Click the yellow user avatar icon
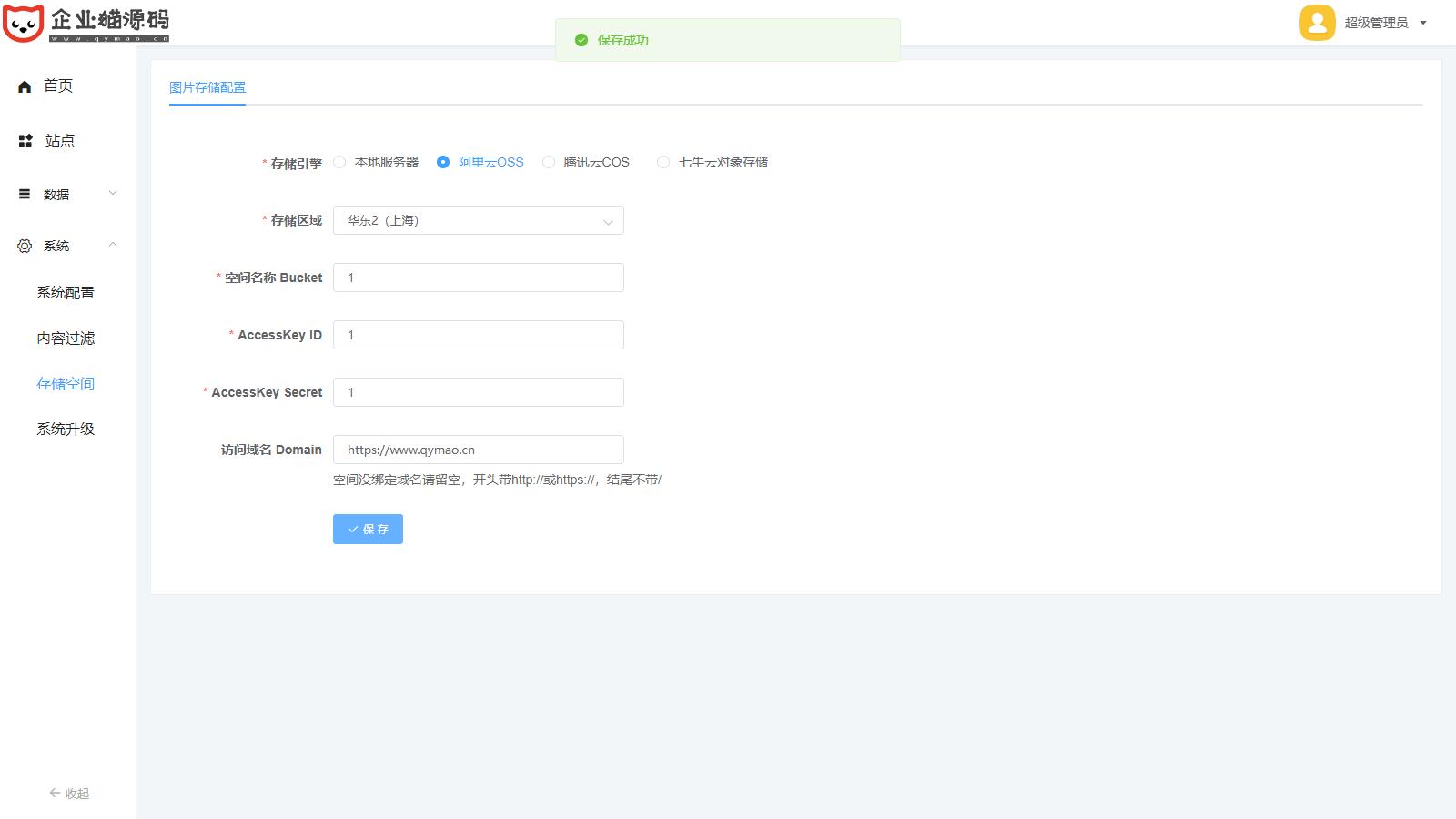The height and width of the screenshot is (819, 1456). tap(1317, 23)
